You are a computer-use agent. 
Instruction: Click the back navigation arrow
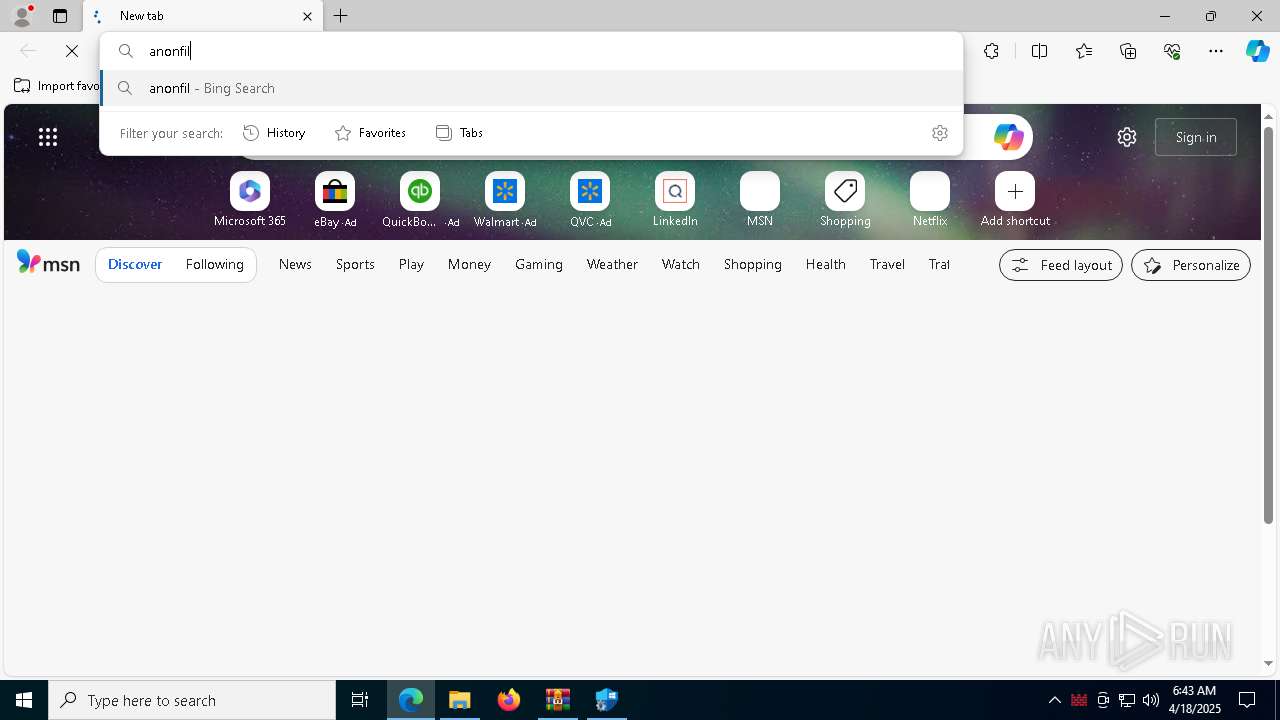pos(28,51)
